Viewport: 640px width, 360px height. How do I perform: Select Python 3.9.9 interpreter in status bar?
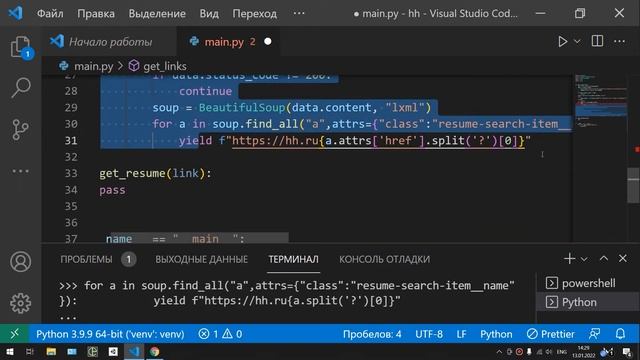pos(110,334)
